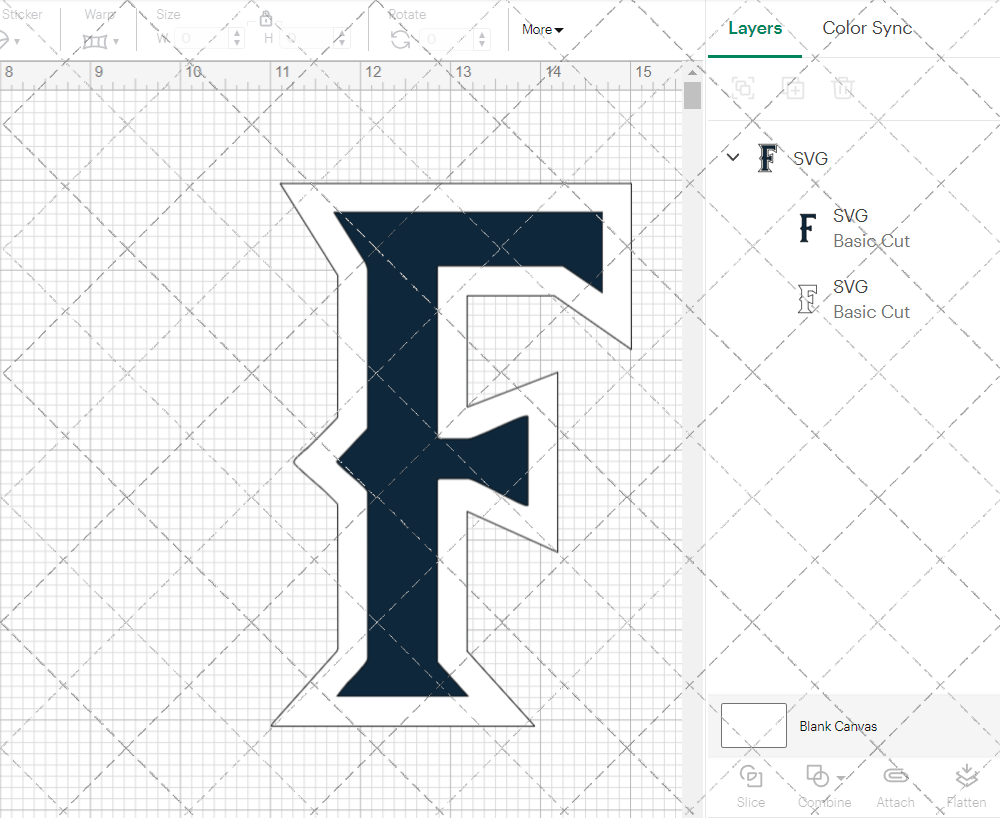Select the dark F Basic Cut layer
Viewport: 1000px width, 818px height.
tap(870, 228)
